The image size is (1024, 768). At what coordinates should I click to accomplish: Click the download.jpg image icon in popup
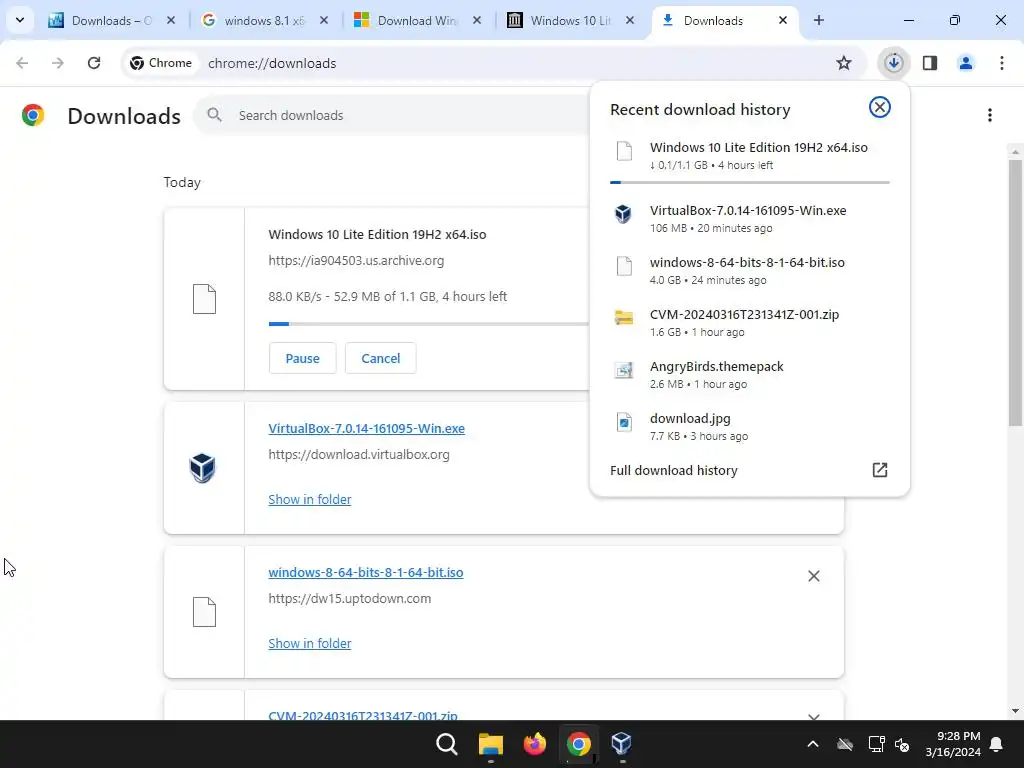[624, 422]
